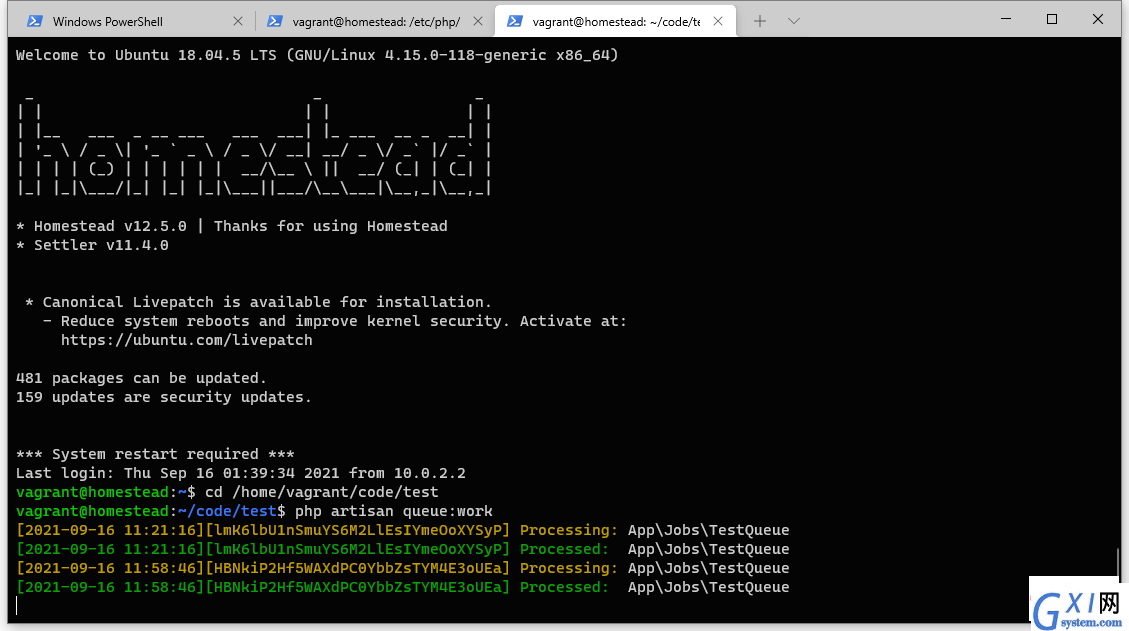The image size is (1129, 631).
Task: Click '481 packages can be updated.' text
Action: [x=141, y=378]
